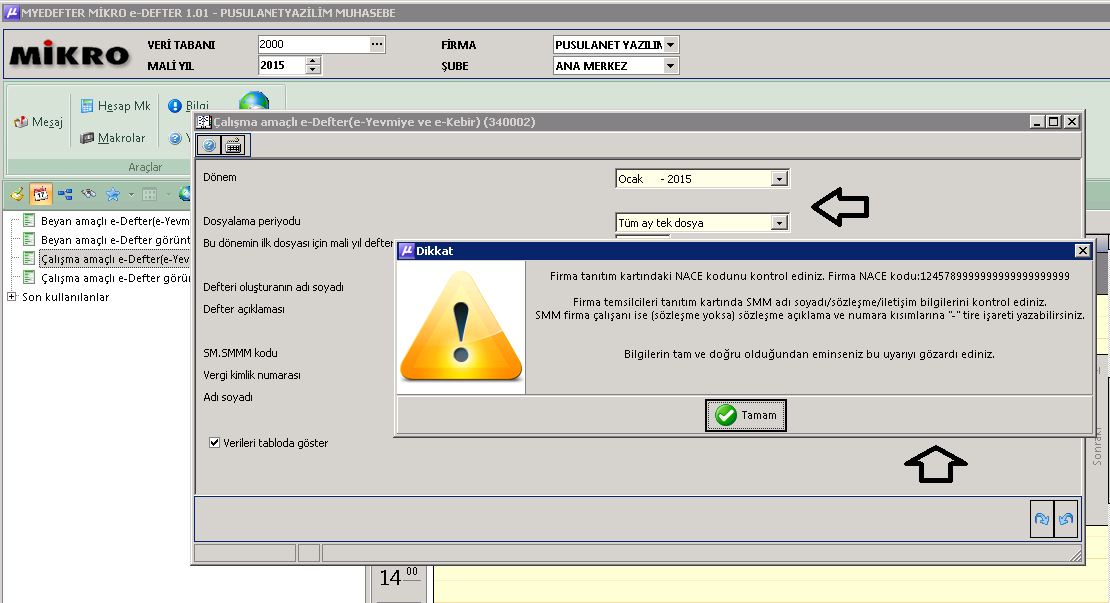Click the broom clean-up icon in the left toolbar
The height and width of the screenshot is (603, 1110).
(x=17, y=193)
